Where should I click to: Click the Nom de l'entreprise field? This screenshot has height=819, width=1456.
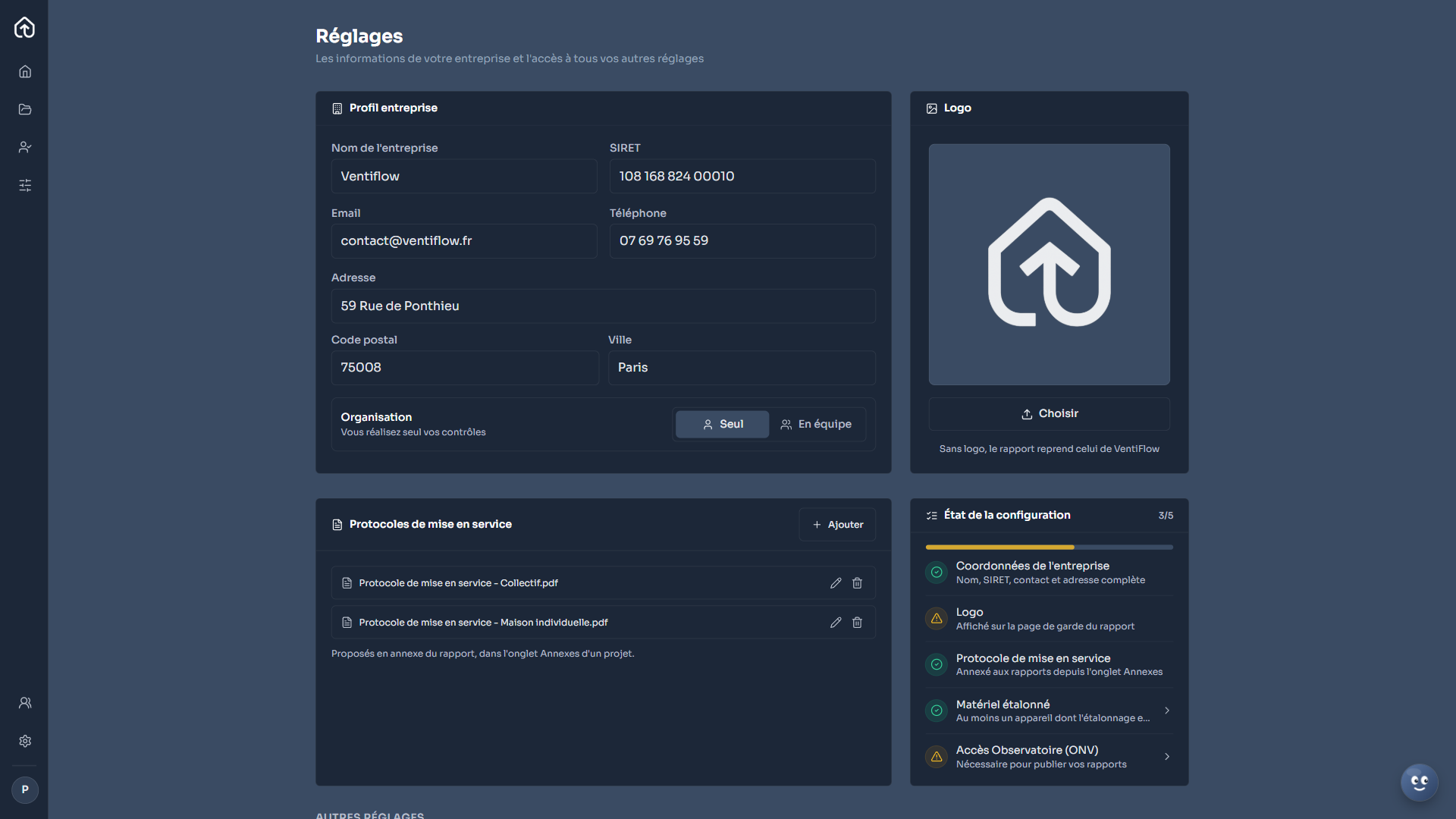[464, 176]
